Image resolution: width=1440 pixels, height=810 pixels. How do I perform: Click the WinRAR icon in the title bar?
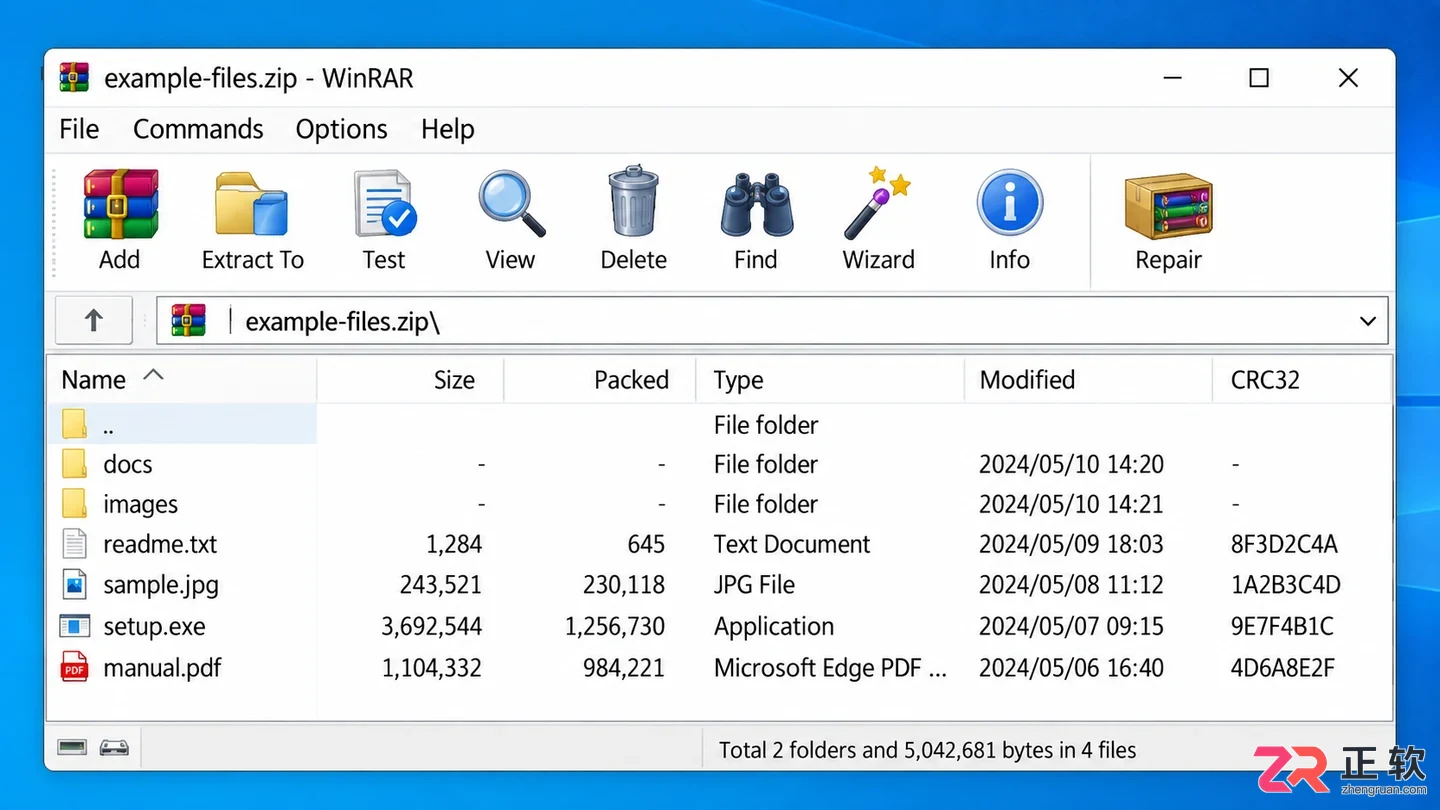74,77
